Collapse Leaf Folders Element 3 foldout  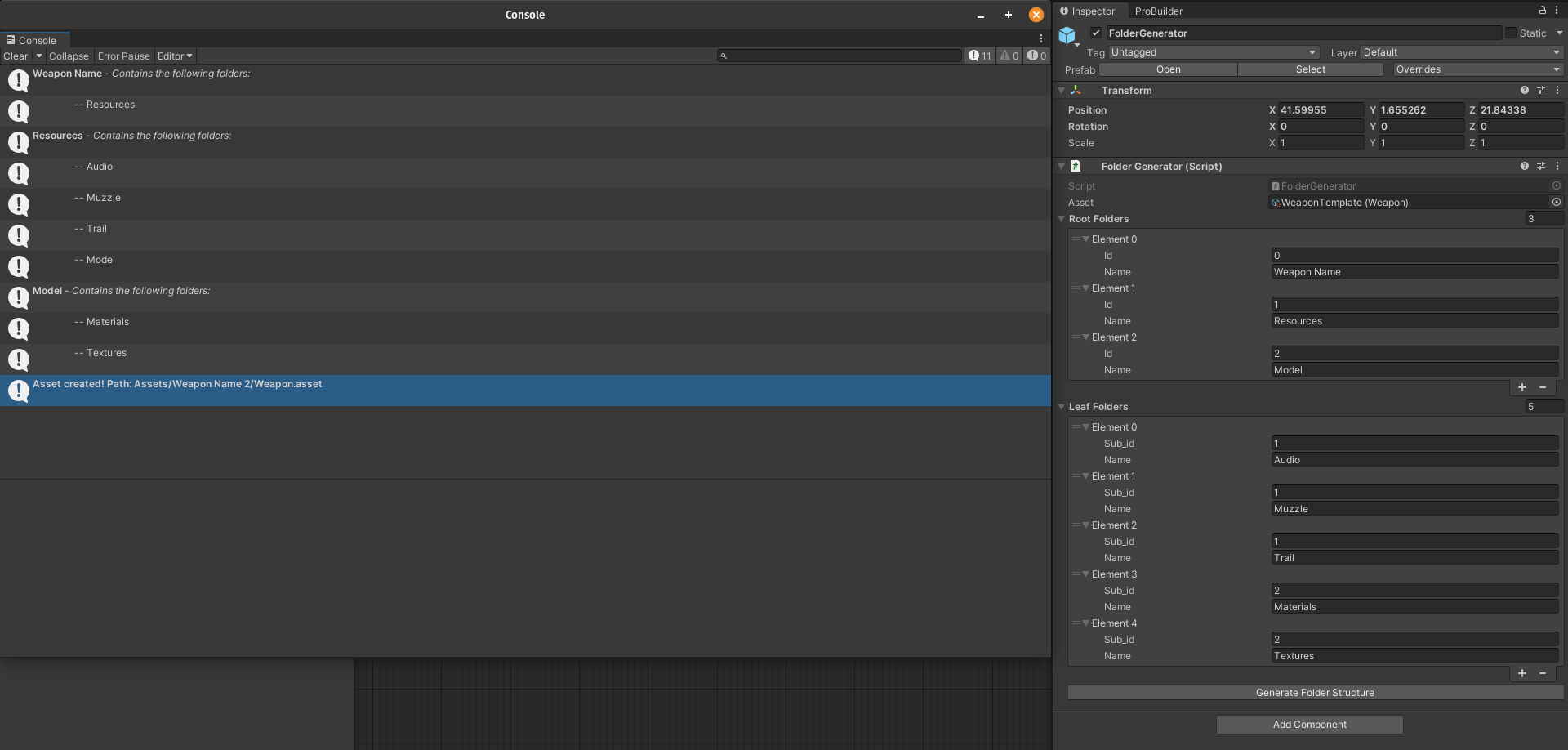tap(1086, 574)
